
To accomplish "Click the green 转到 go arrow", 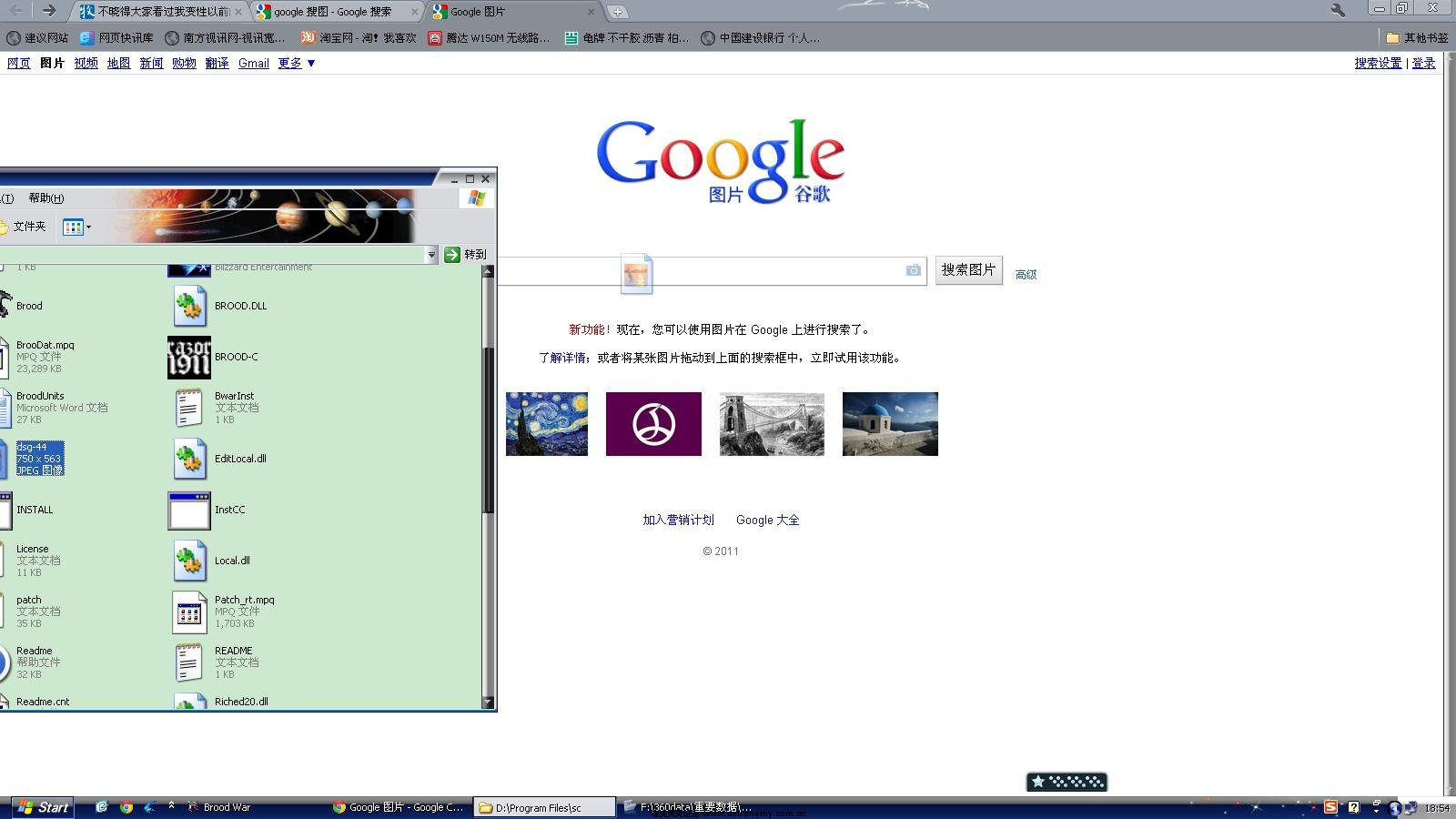I will click(452, 255).
